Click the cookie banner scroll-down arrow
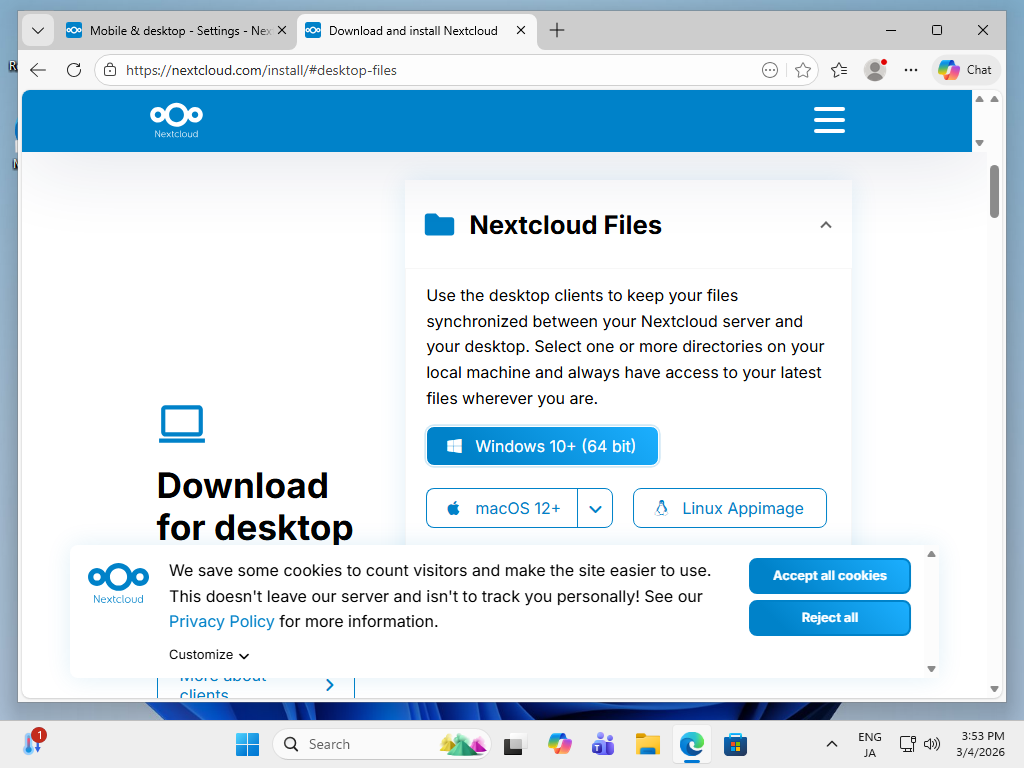Image resolution: width=1024 pixels, height=768 pixels. [x=931, y=669]
